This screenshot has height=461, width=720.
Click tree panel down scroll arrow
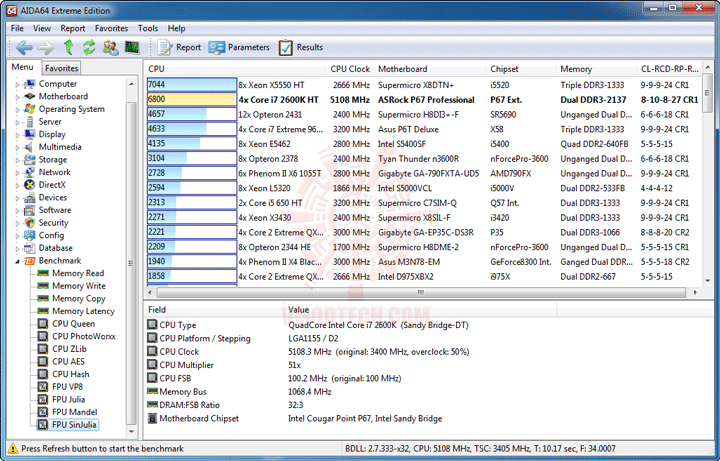coord(131,431)
